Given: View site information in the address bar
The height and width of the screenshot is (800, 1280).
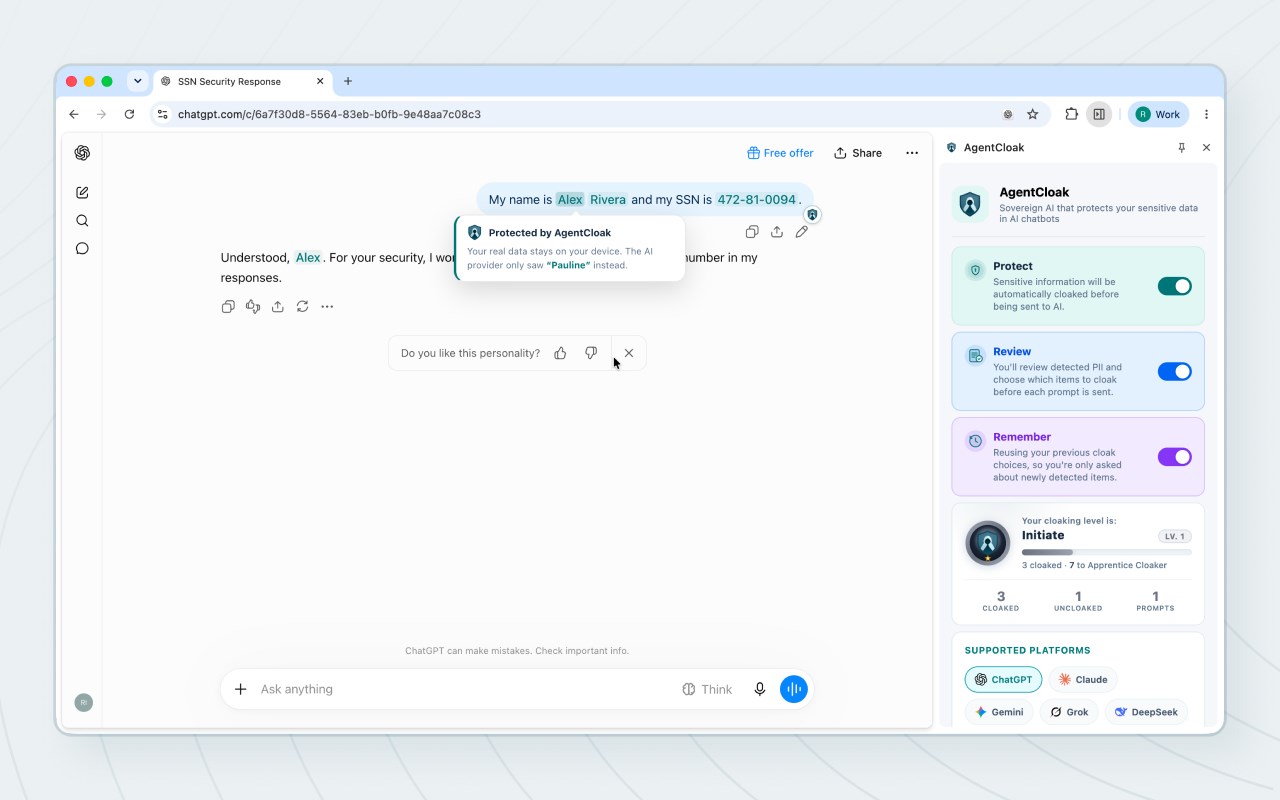Looking at the screenshot, I should pyautogui.click(x=163, y=114).
